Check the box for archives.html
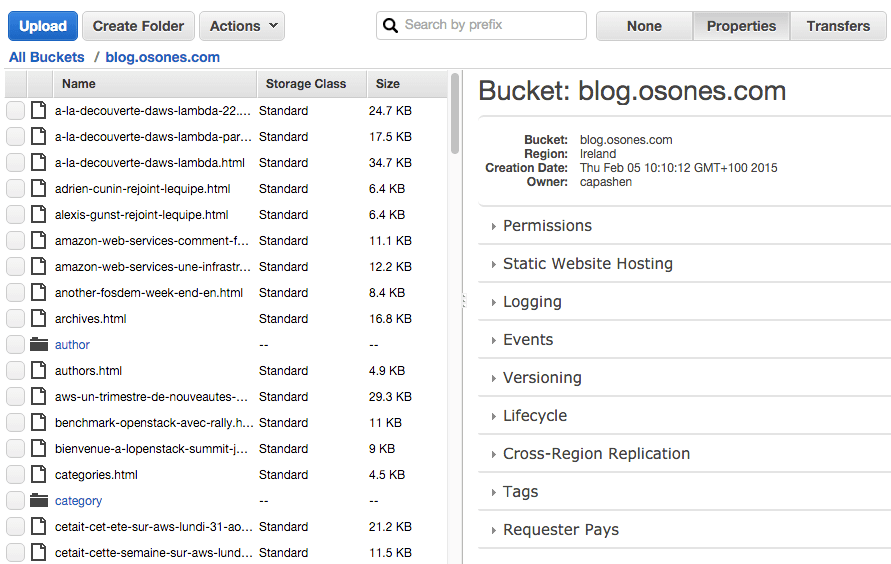The image size is (891, 564). tap(15, 319)
